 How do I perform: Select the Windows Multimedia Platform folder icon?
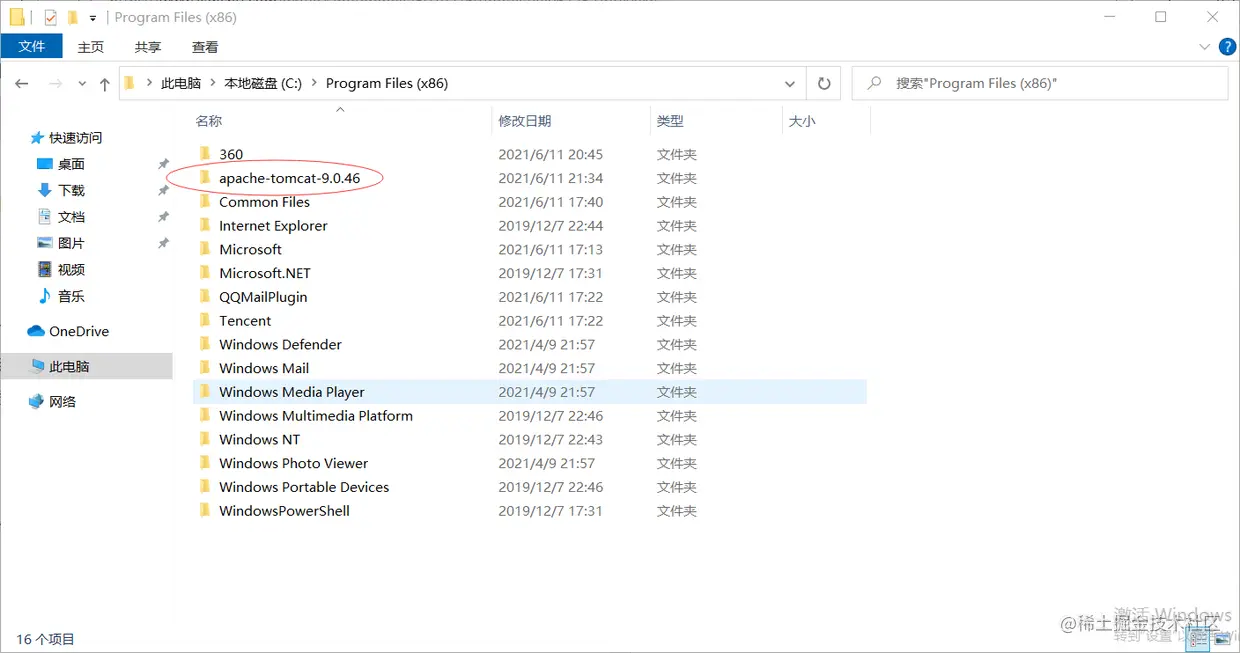pos(204,415)
